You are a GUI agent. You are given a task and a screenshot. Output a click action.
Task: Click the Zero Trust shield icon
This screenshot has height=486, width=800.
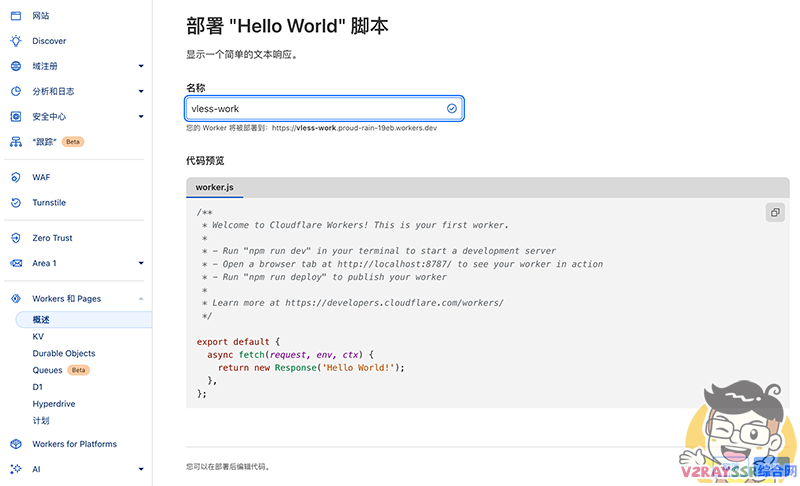click(15, 238)
